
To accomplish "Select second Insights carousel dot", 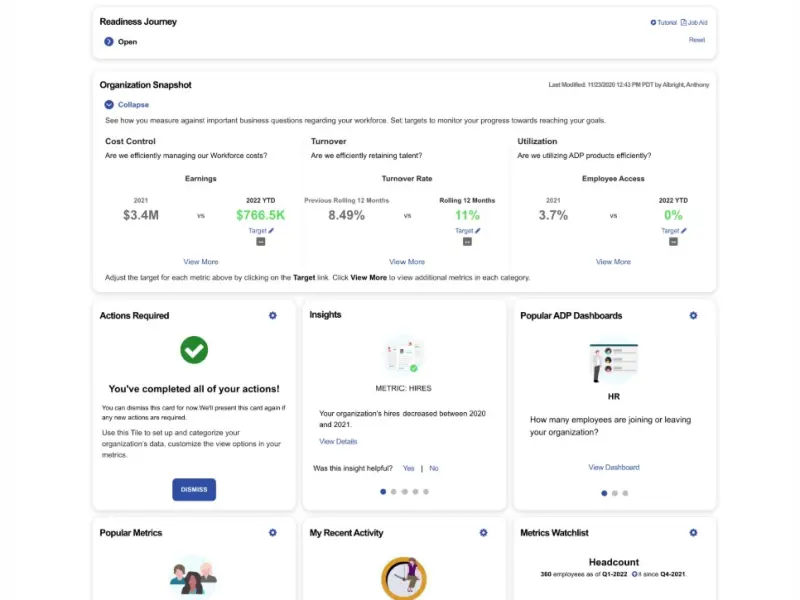I will pos(393,492).
